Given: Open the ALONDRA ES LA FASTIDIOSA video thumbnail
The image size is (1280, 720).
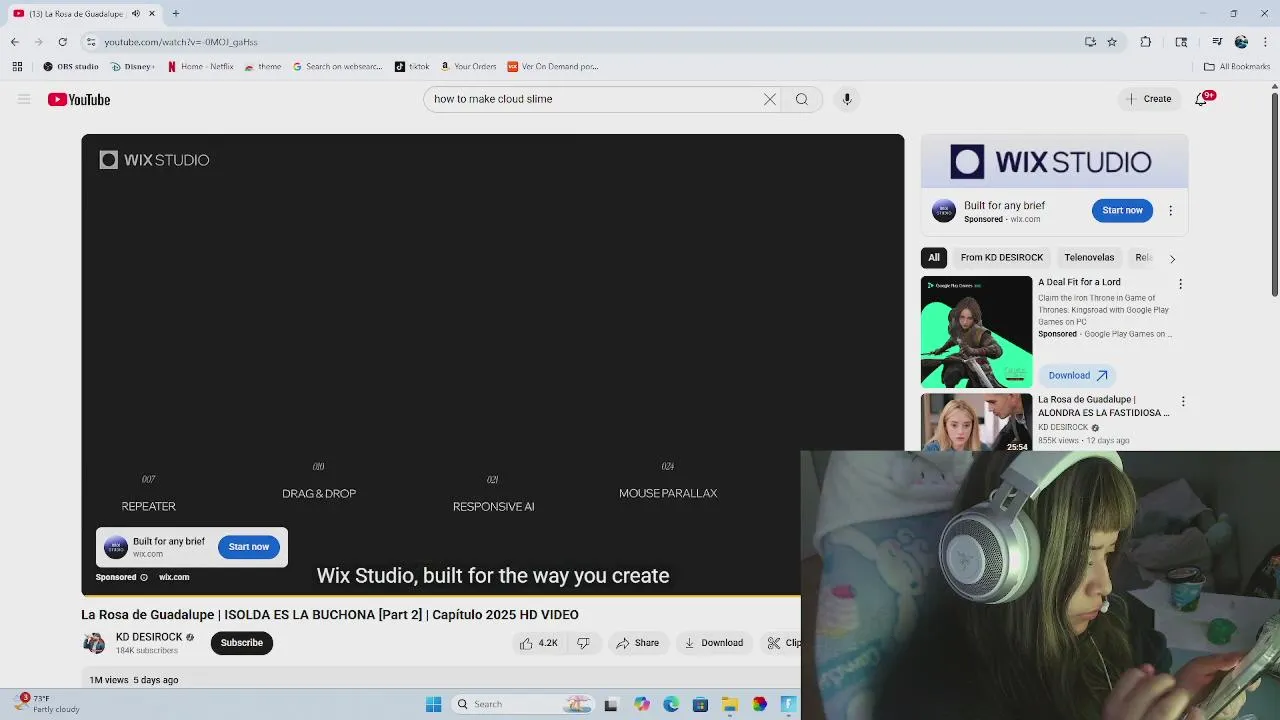Looking at the screenshot, I should pos(976,422).
